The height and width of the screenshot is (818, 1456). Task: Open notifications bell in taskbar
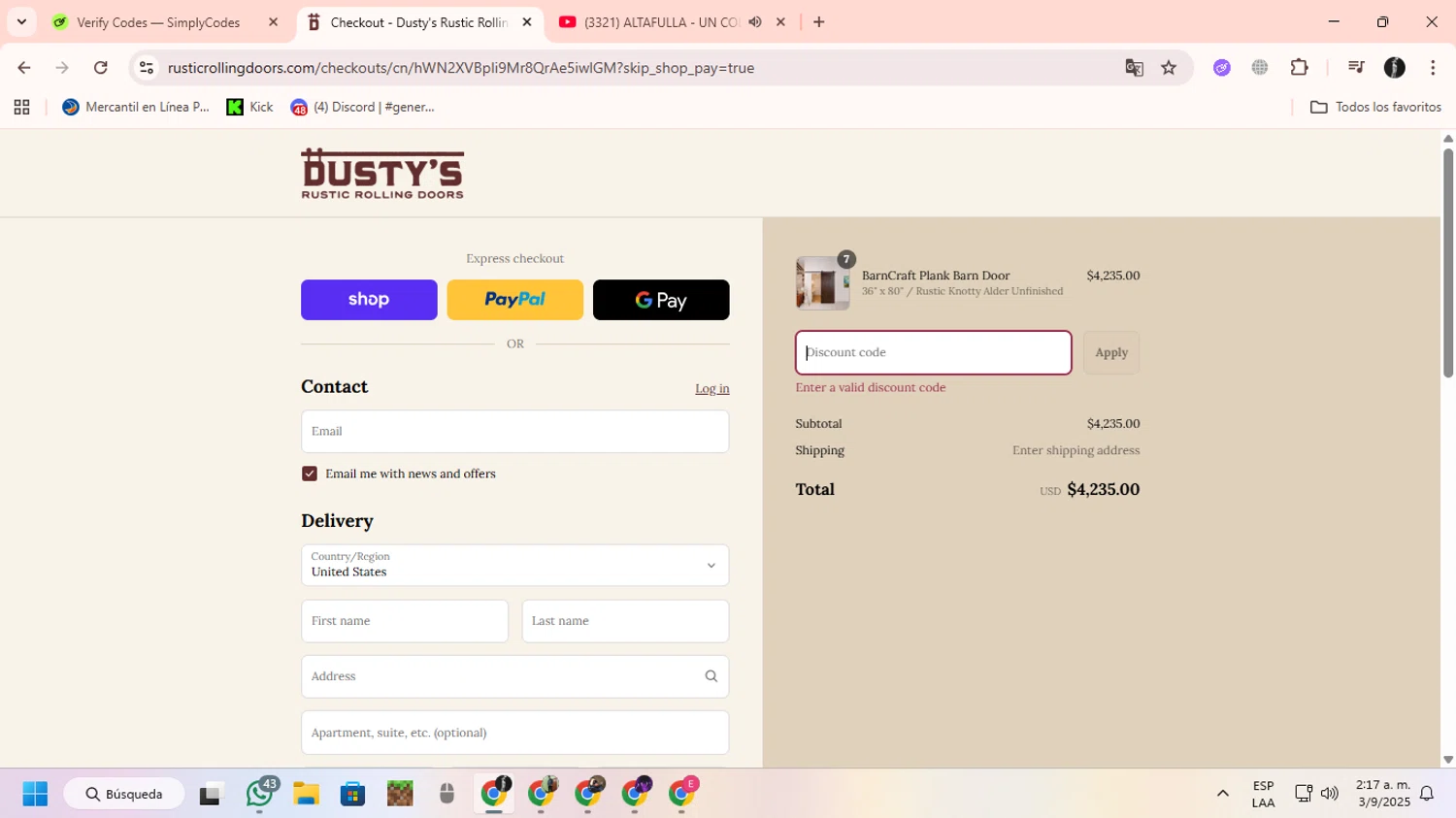tap(1427, 794)
